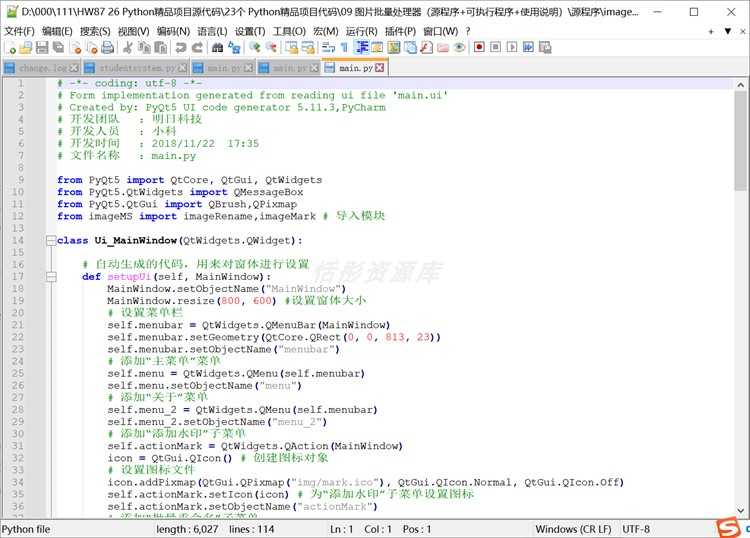Open the 宏(M) menu

(326, 32)
